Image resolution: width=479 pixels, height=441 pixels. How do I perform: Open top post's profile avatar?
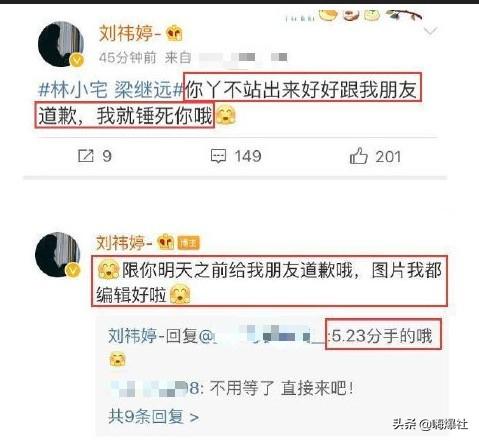[61, 45]
